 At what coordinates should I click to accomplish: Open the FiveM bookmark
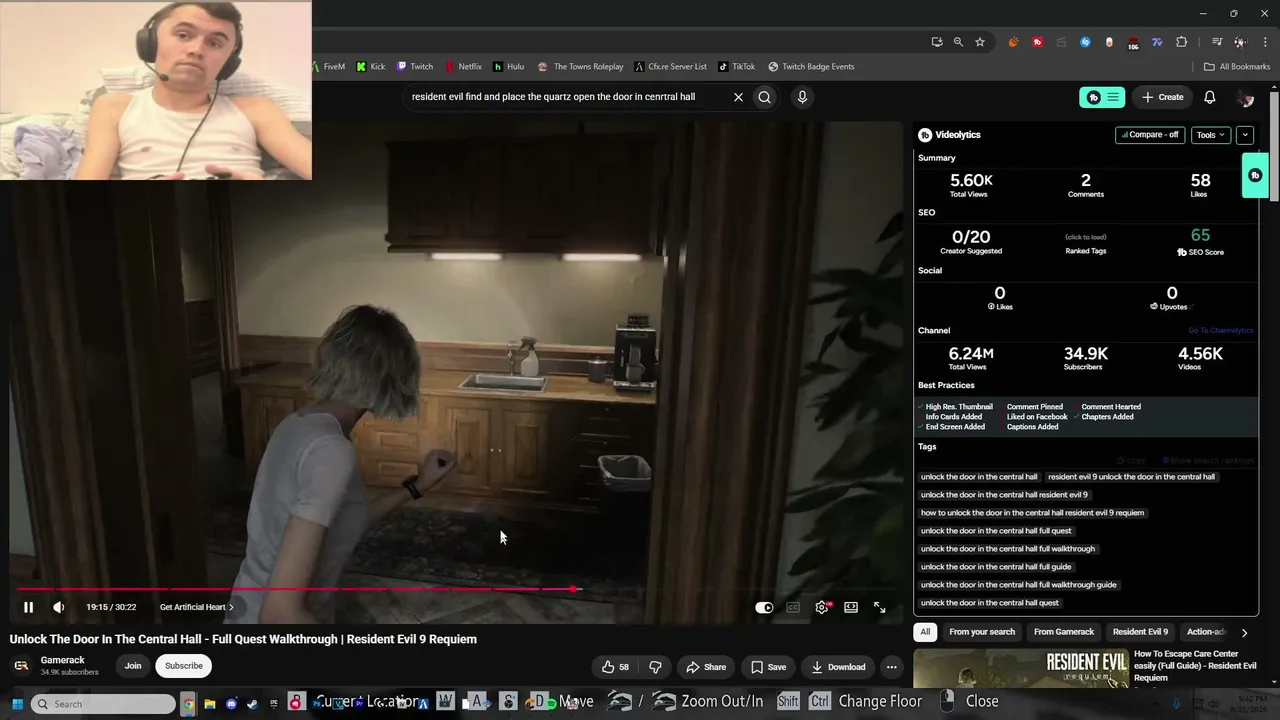coord(328,67)
